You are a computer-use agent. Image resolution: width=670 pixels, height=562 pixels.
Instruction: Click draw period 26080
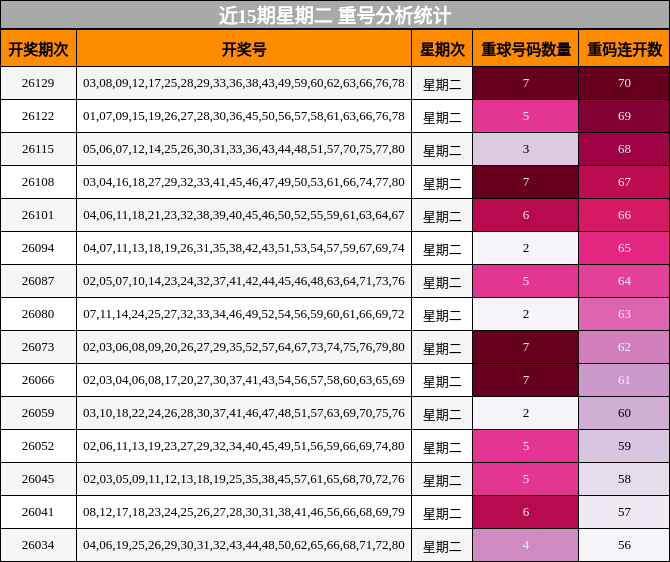tap(38, 314)
